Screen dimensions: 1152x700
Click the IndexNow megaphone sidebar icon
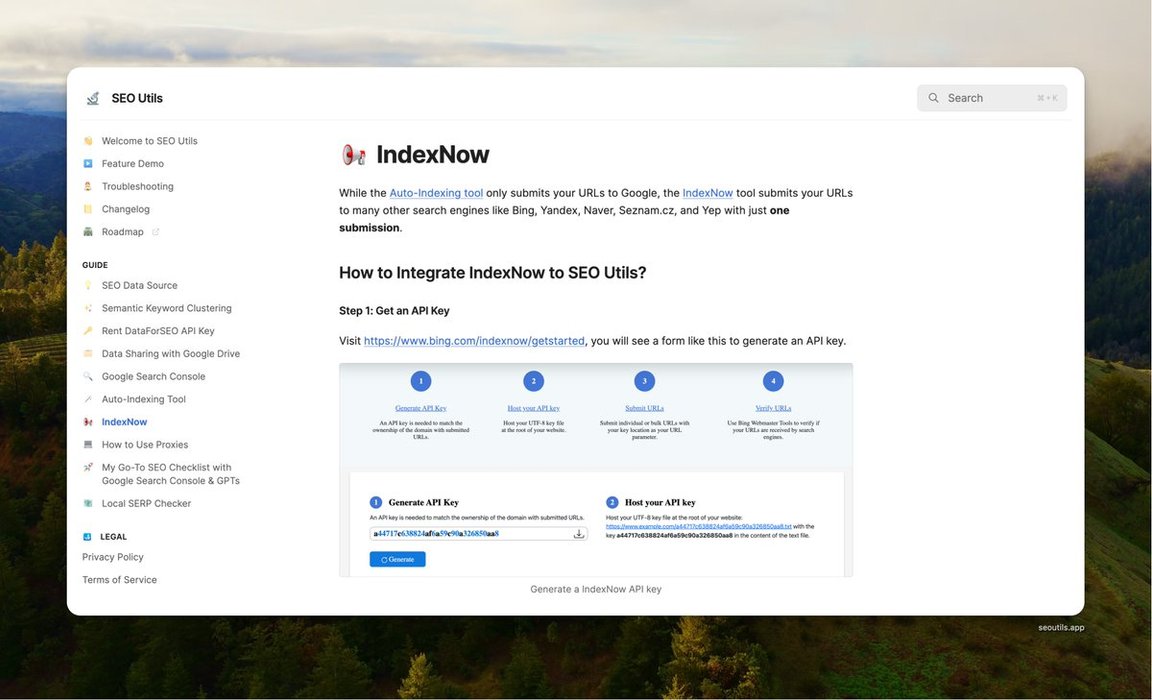click(88, 422)
